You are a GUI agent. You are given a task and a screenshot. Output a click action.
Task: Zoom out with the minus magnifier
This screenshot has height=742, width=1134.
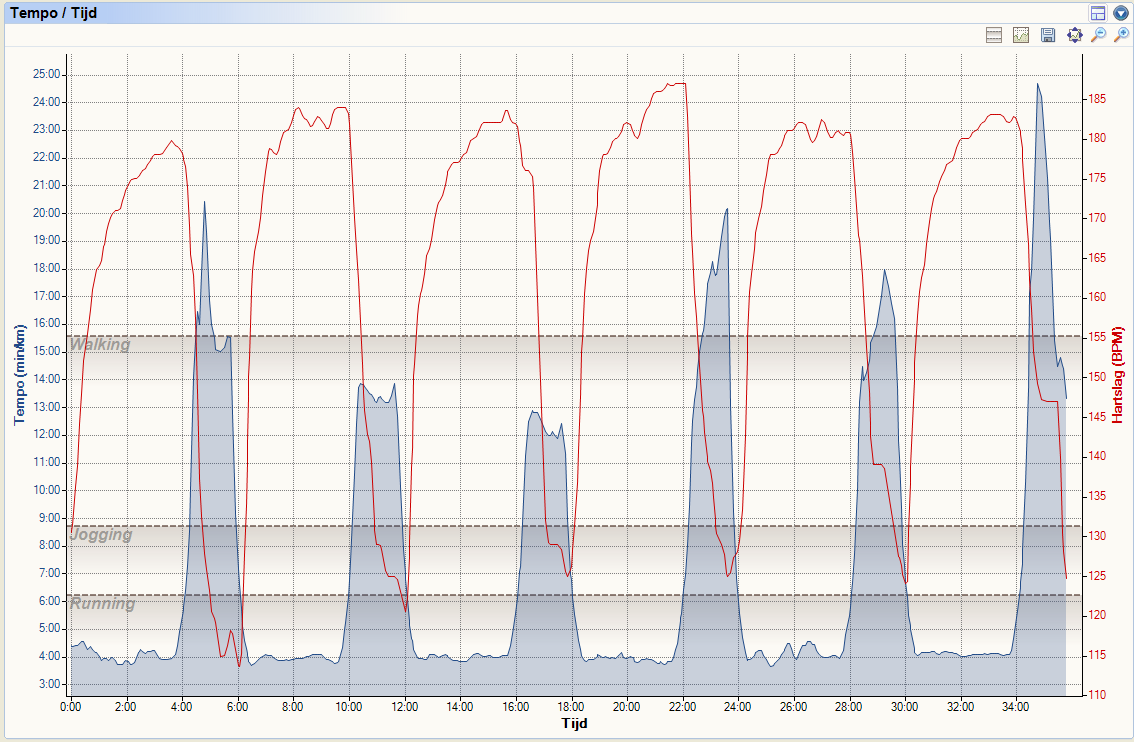click(x=1098, y=35)
